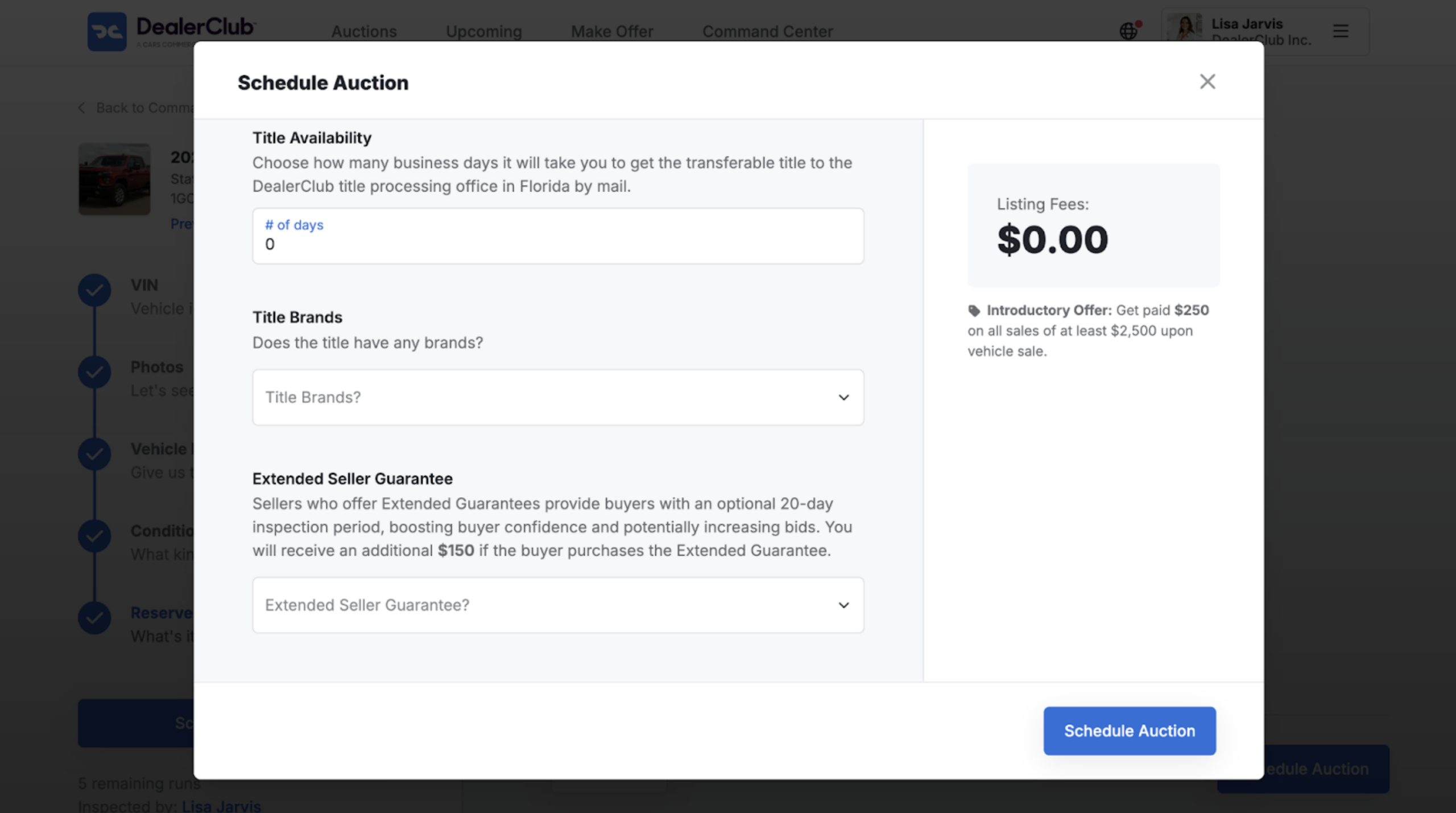Click the DealerClub logo icon
This screenshot has height=813, width=1456.
107,31
